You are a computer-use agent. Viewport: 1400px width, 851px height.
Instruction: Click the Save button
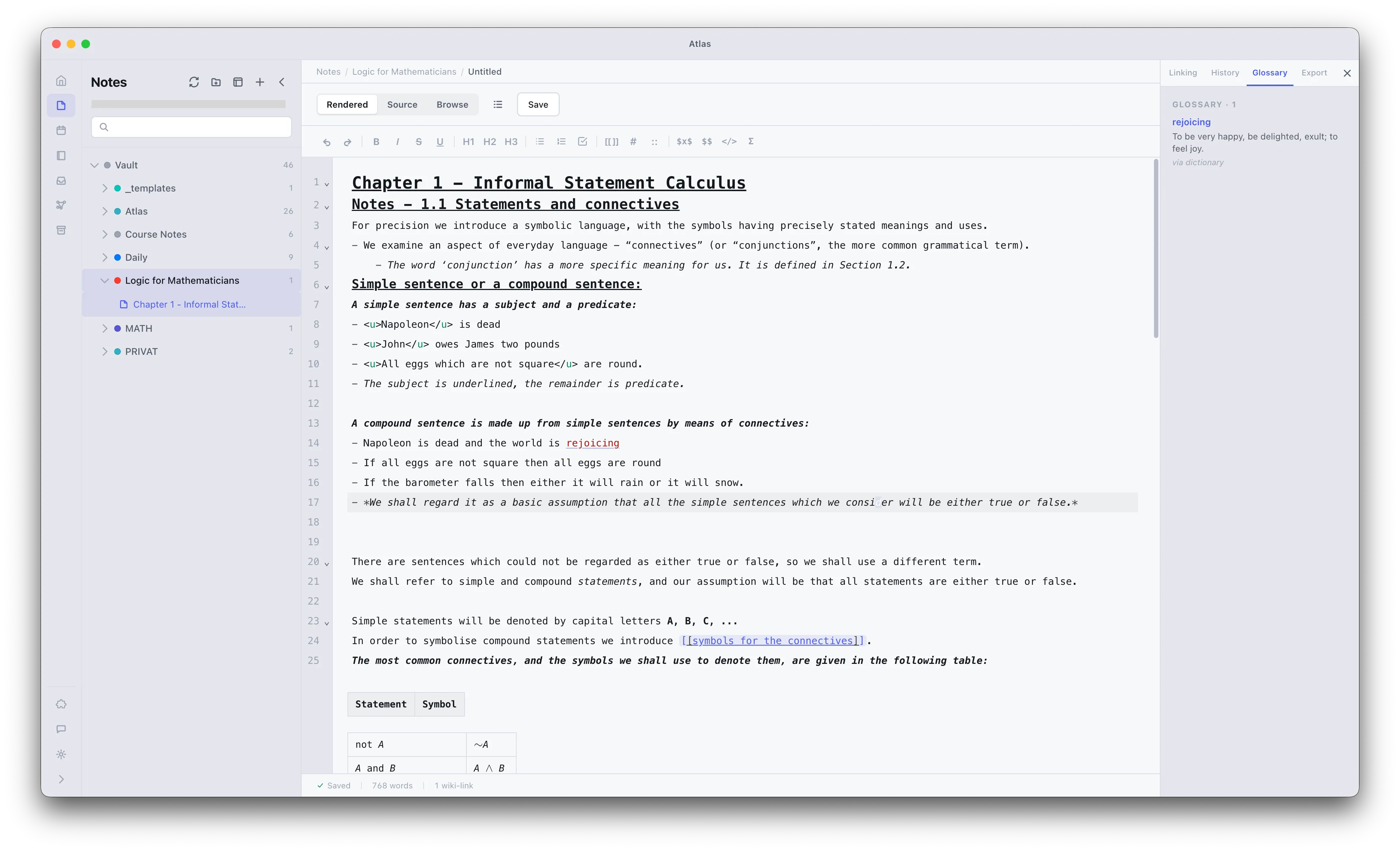538,105
